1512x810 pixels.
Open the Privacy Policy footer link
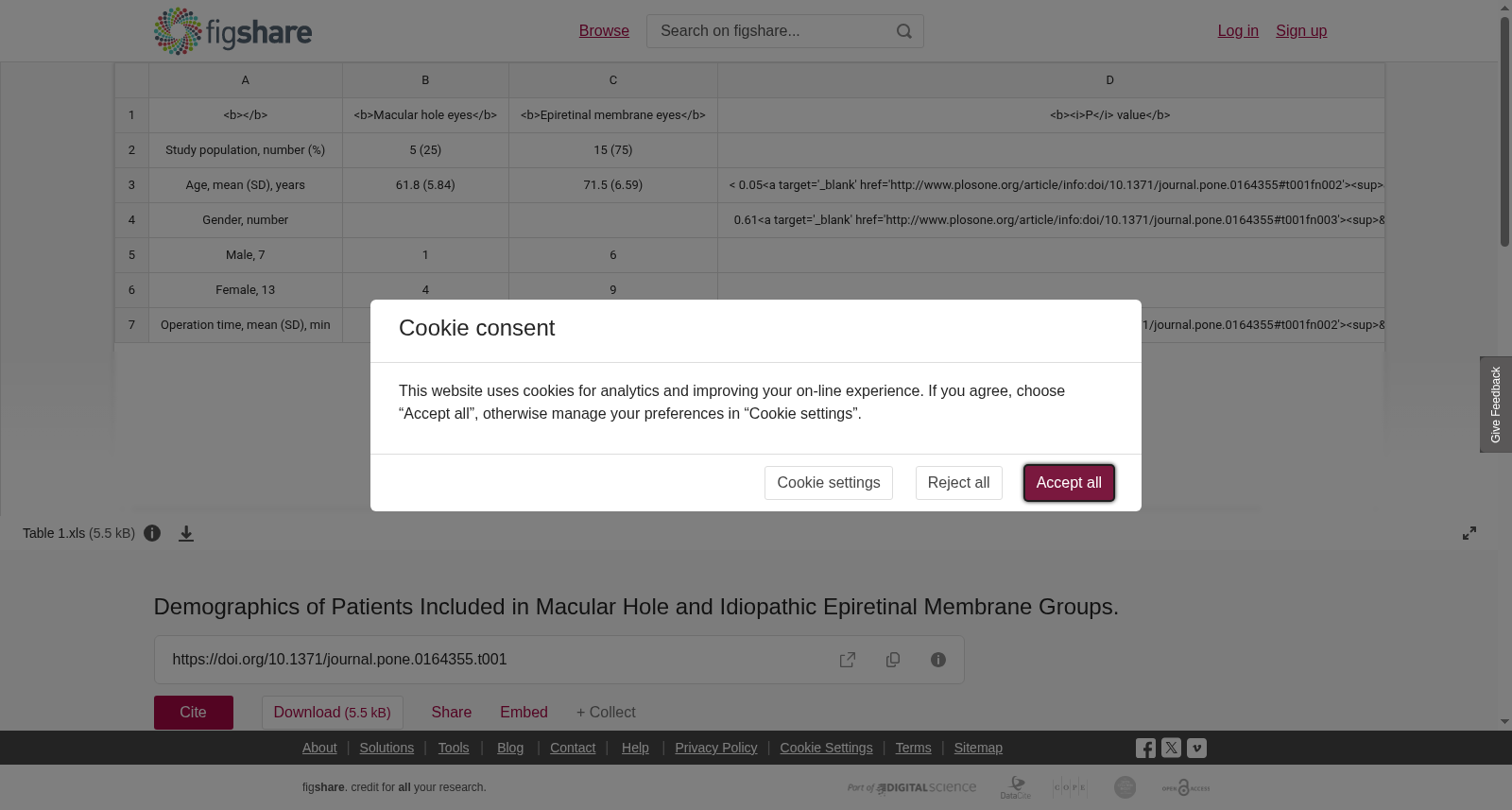(716, 748)
